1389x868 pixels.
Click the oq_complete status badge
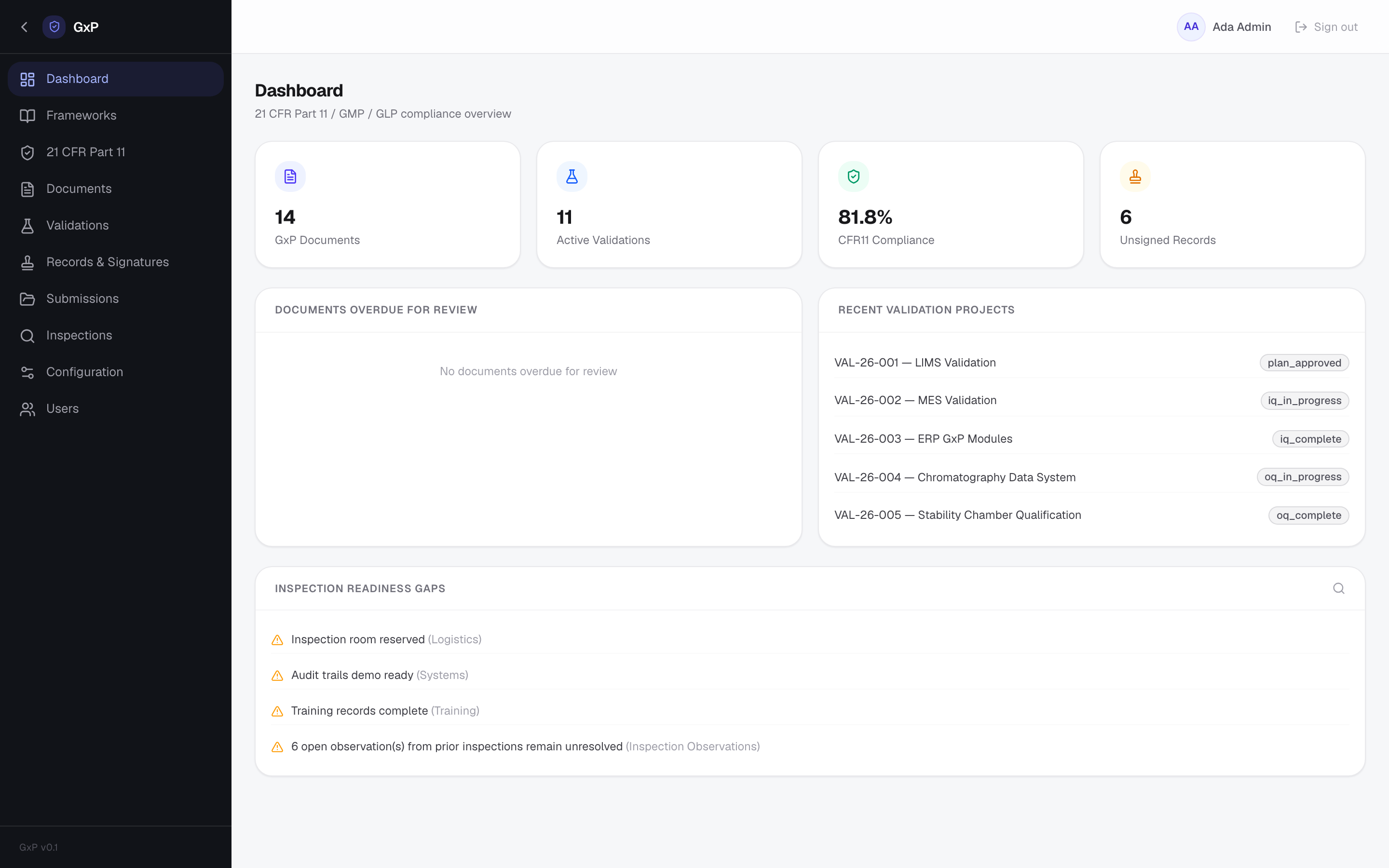1308,515
